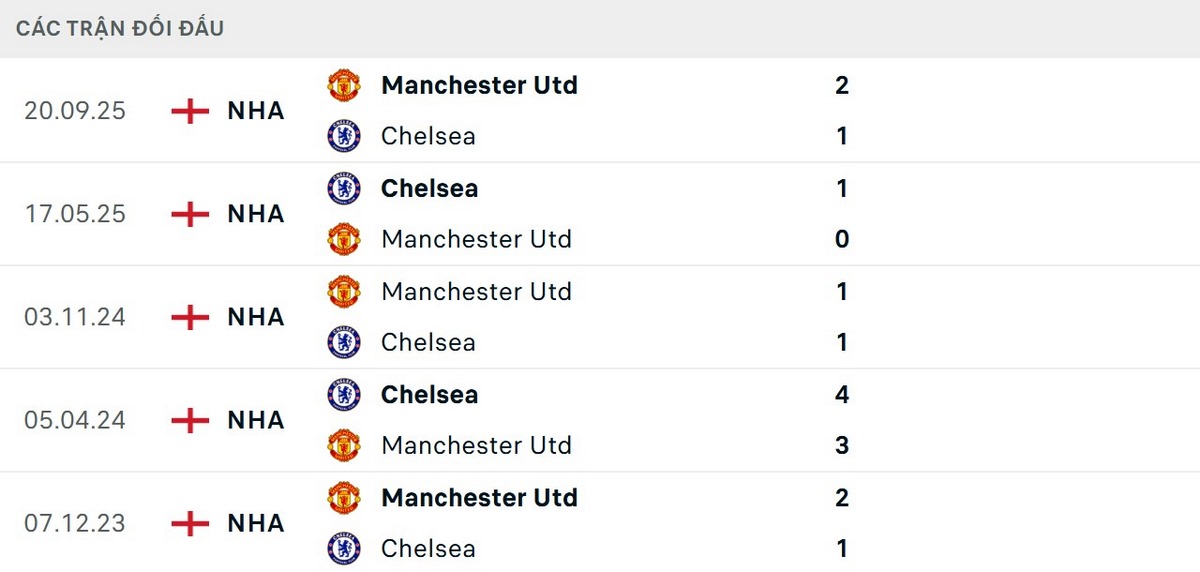Viewport: 1200px width, 572px height.
Task: Click England flag beside 03.11.24 date
Action: click(x=190, y=317)
